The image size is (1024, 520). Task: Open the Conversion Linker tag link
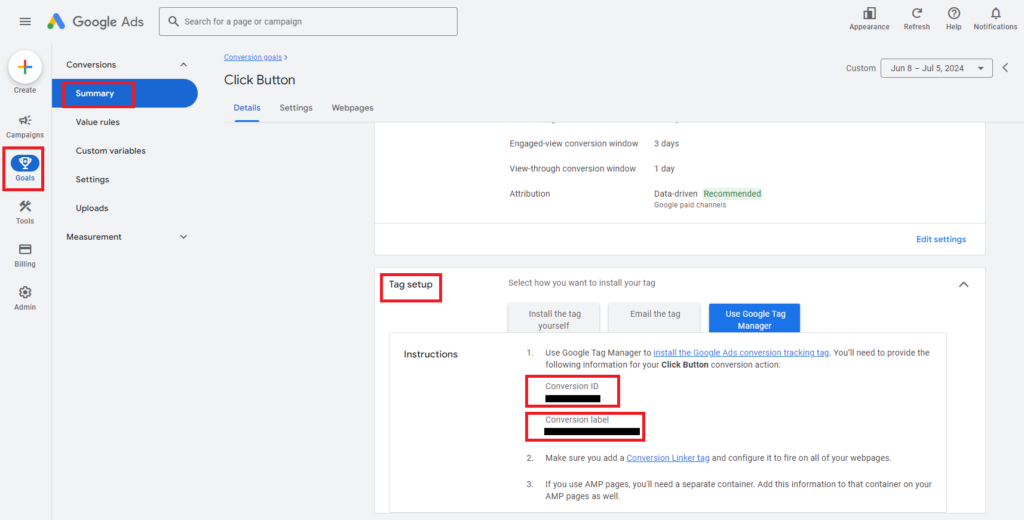click(x=667, y=458)
